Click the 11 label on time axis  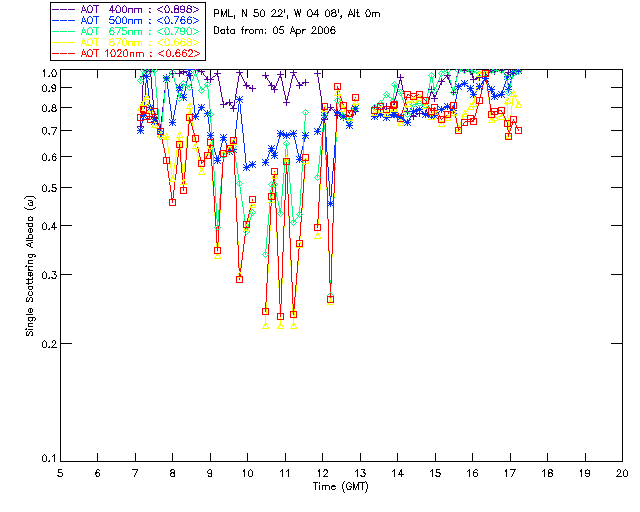[x=285, y=473]
